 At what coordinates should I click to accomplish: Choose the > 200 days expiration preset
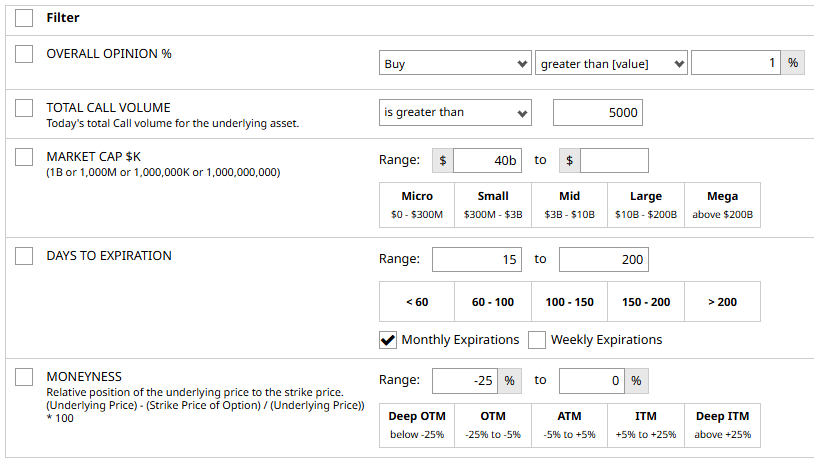click(x=722, y=302)
